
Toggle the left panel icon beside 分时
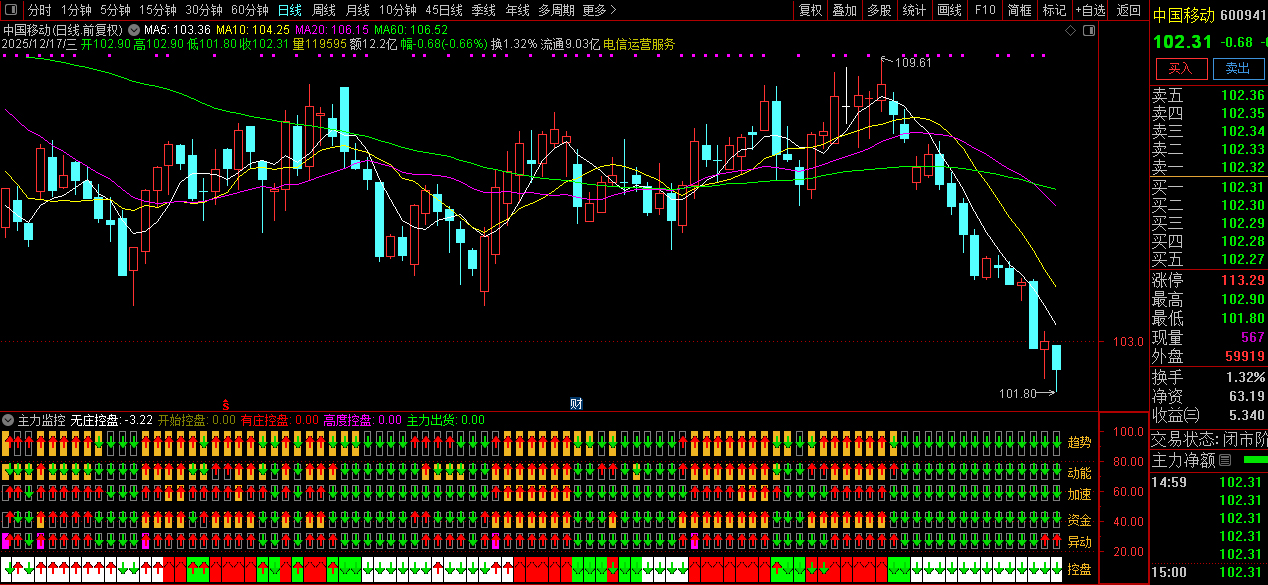tap(11, 10)
